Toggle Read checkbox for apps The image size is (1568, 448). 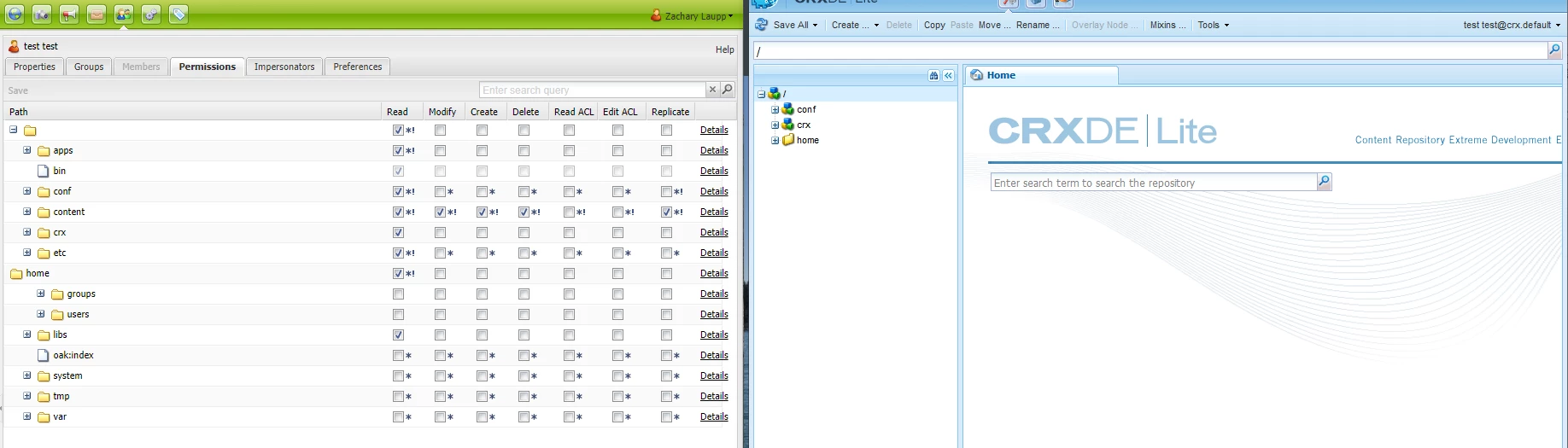click(398, 150)
